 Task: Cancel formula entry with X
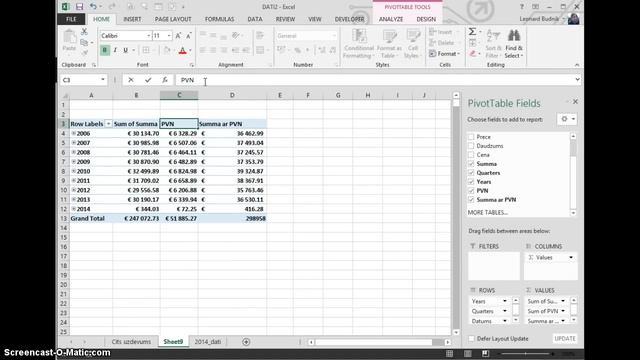tap(131, 80)
